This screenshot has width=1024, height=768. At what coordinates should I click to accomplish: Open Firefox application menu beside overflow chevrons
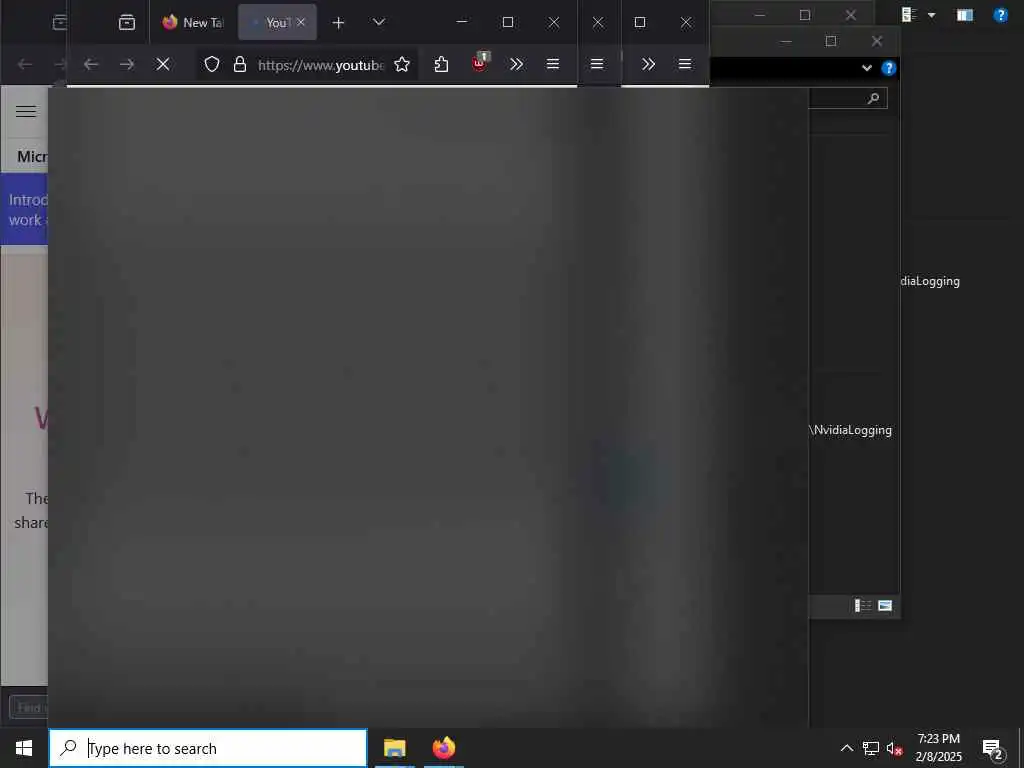pos(552,64)
